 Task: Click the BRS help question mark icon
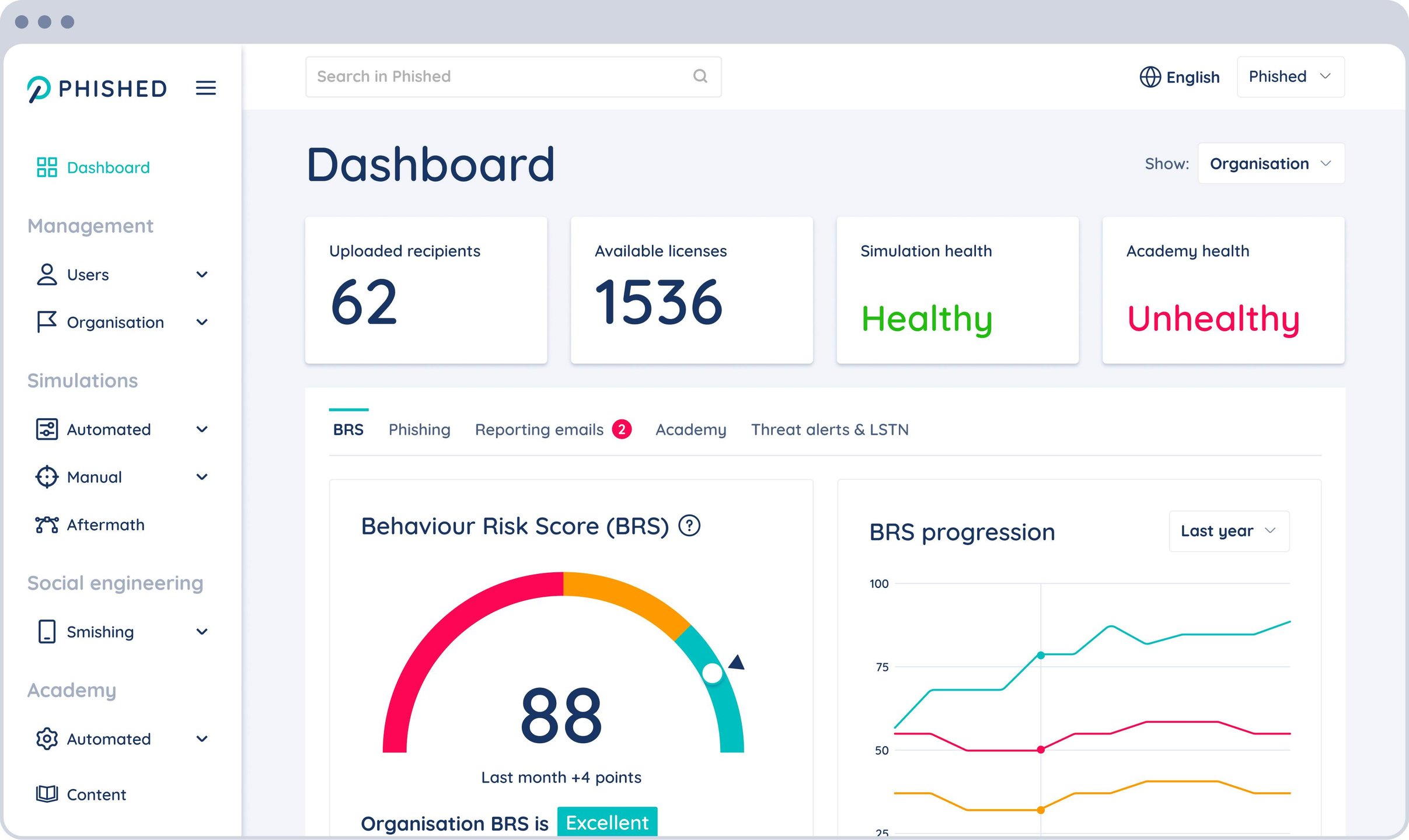pyautogui.click(x=689, y=526)
